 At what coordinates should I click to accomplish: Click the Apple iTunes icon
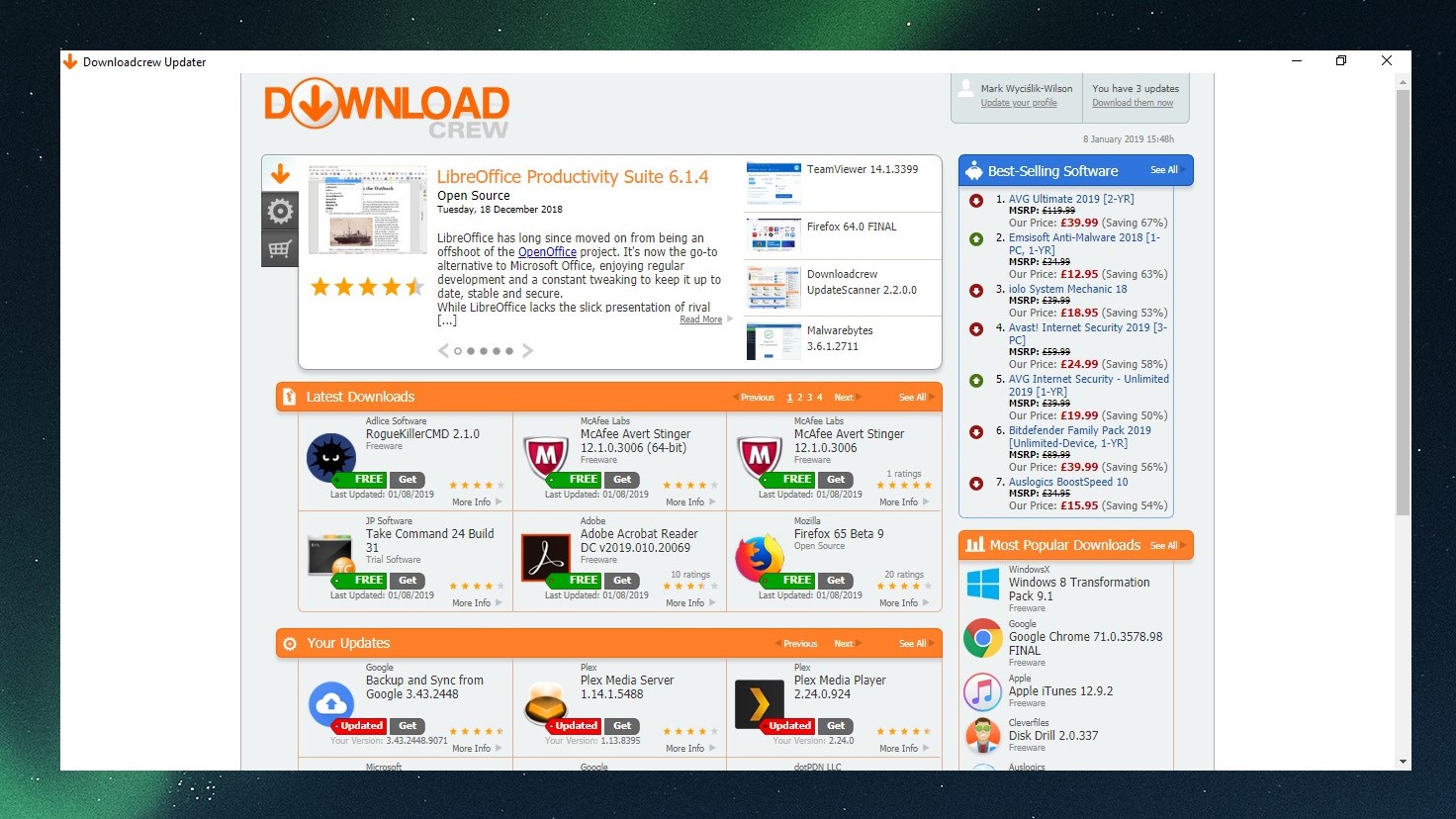[983, 691]
